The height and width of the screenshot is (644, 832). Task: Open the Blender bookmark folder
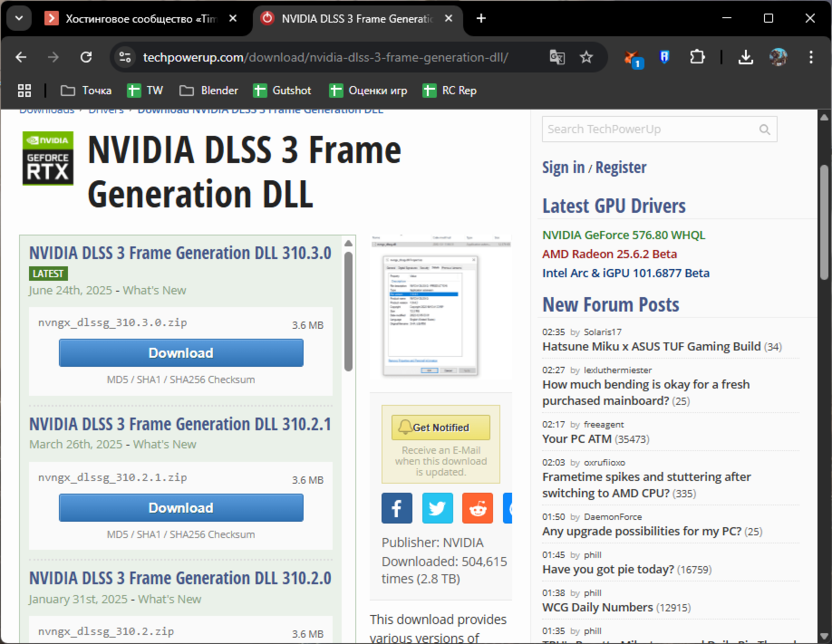tap(209, 91)
